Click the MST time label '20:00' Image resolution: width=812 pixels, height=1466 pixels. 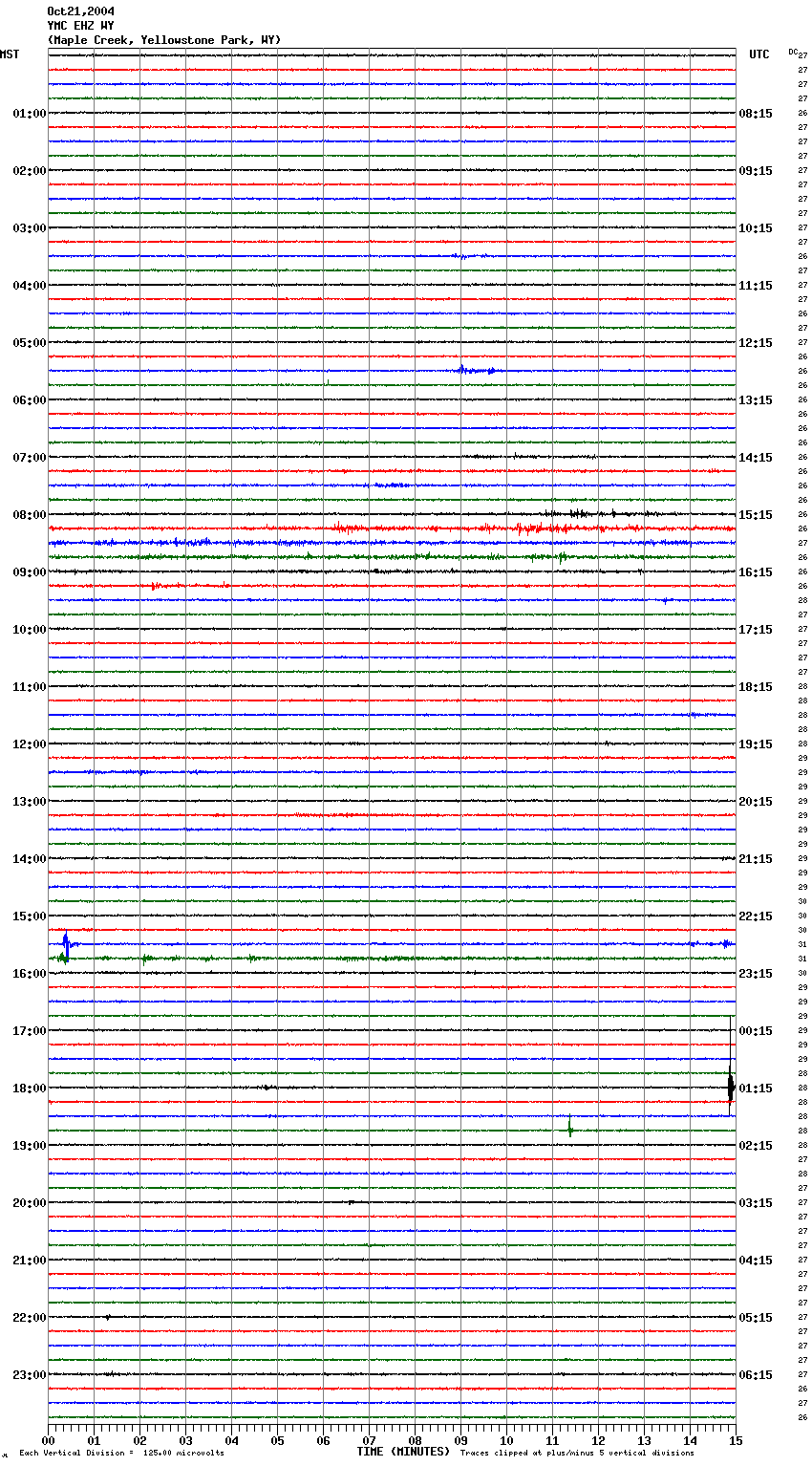[30, 1203]
